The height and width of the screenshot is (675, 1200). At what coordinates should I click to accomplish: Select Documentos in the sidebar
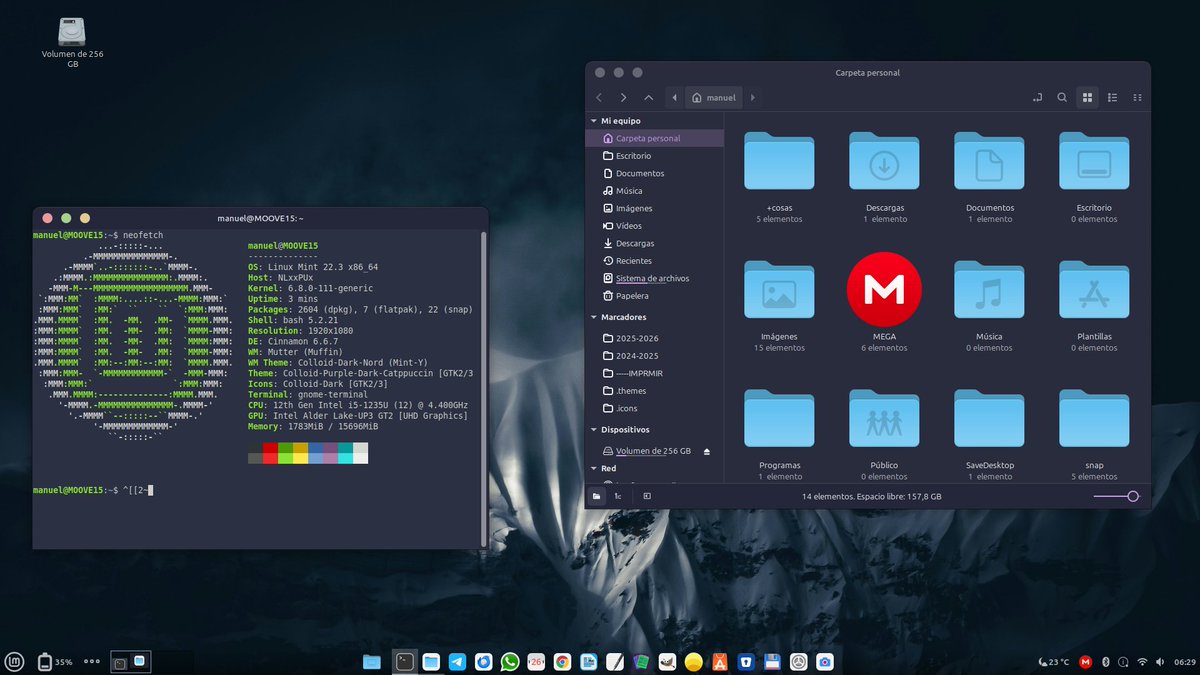coord(655,173)
